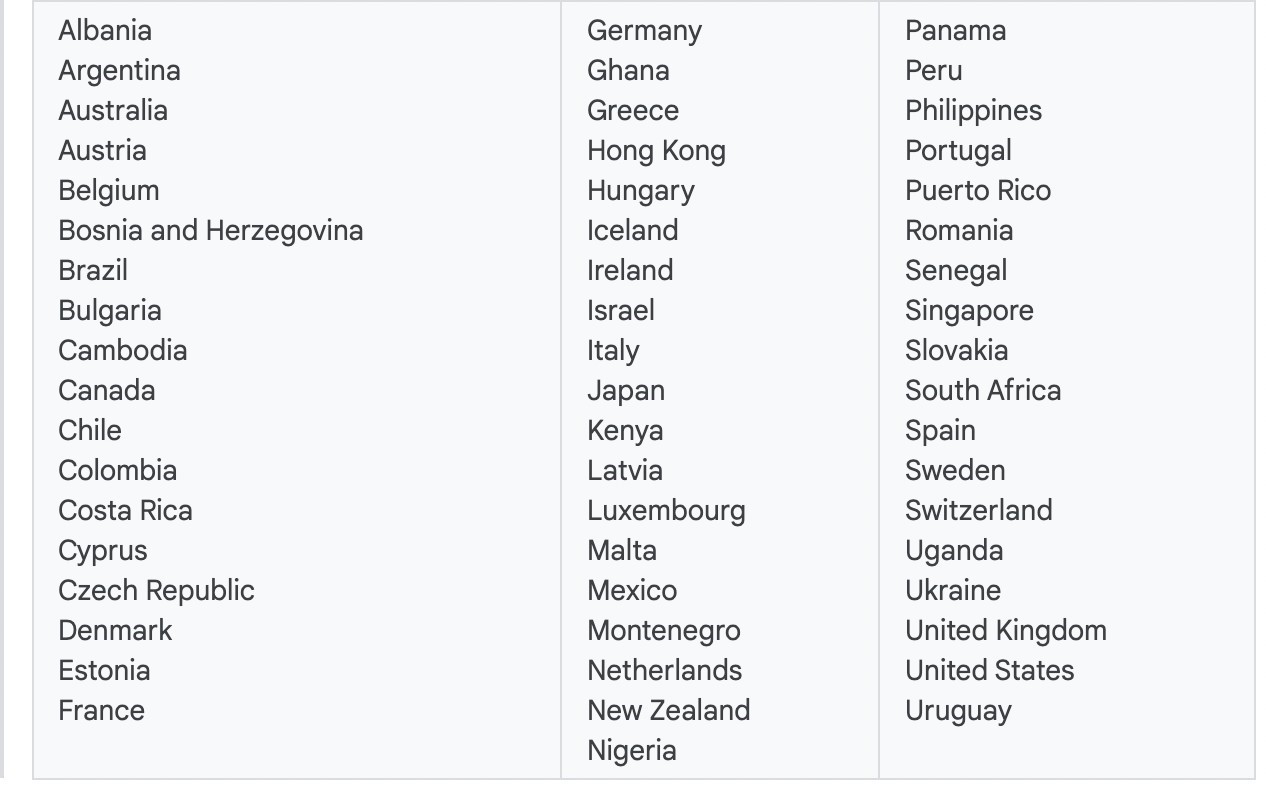Select Philippines in the third column

pos(973,111)
